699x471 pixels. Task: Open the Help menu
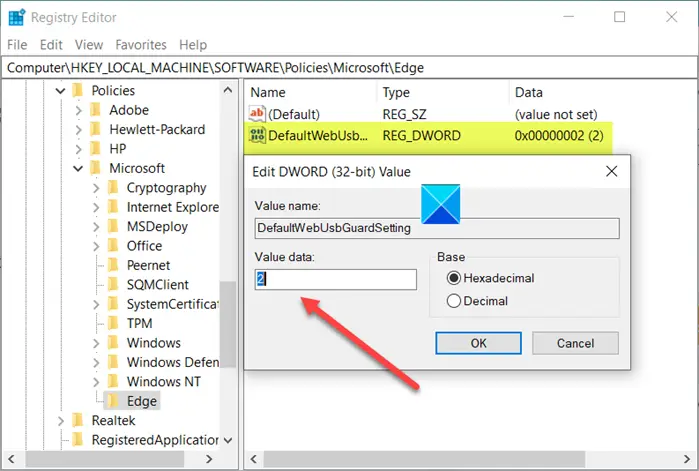pyautogui.click(x=193, y=45)
